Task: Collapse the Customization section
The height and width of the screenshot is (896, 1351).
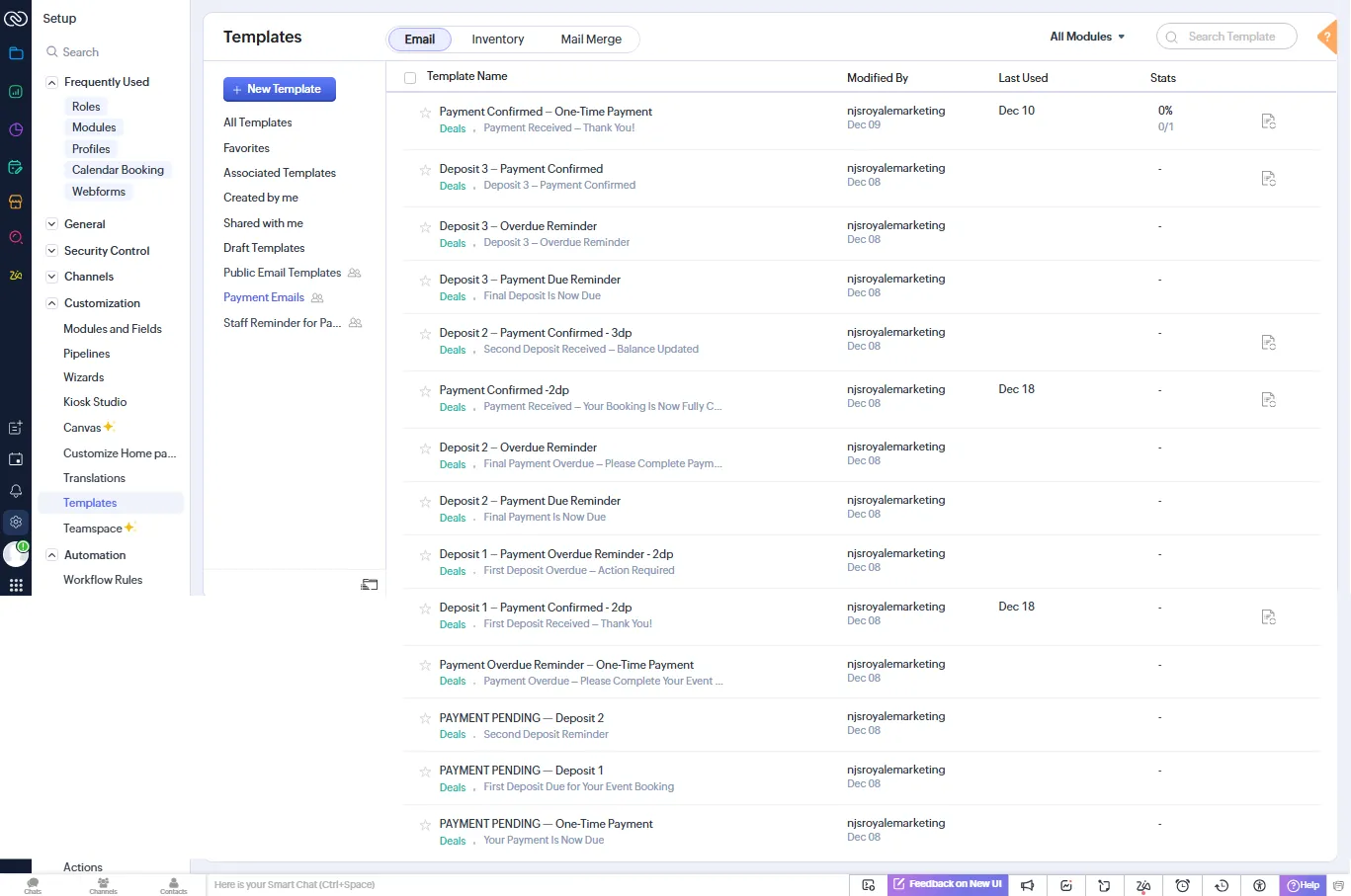Action: coord(52,303)
